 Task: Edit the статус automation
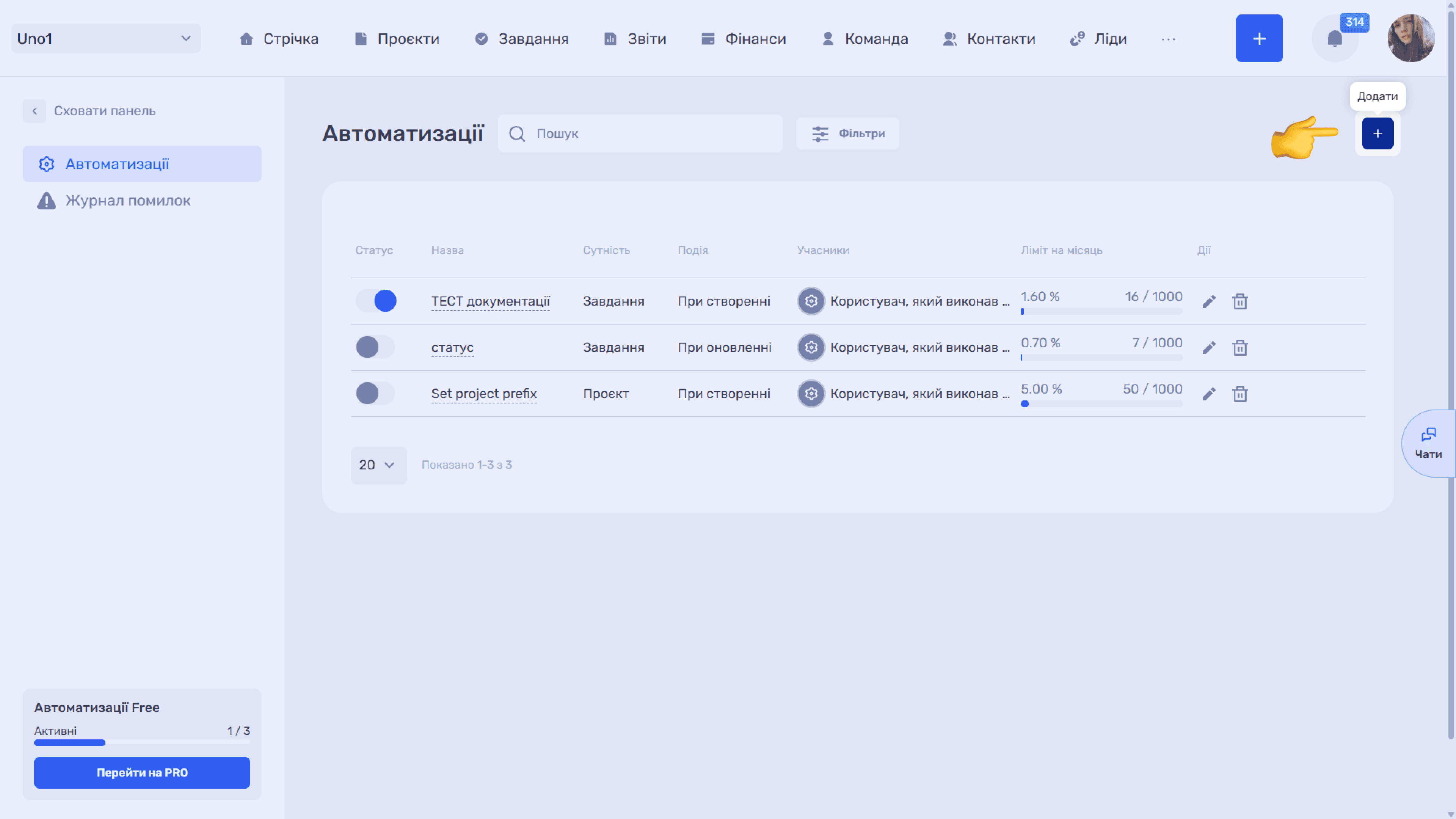pyautogui.click(x=1208, y=348)
